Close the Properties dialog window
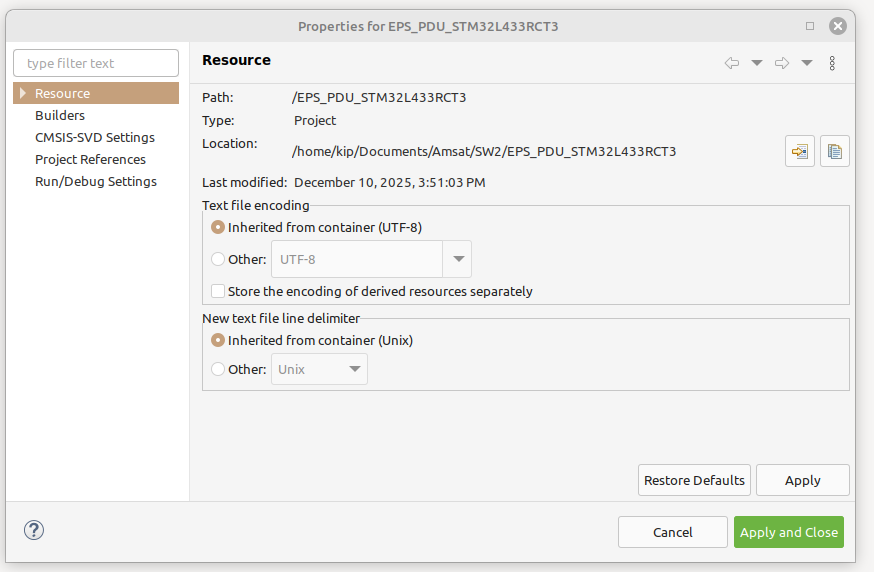 point(838,26)
